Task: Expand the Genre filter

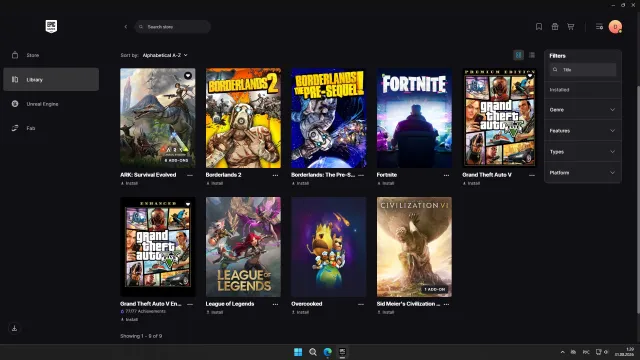Action: coord(582,110)
